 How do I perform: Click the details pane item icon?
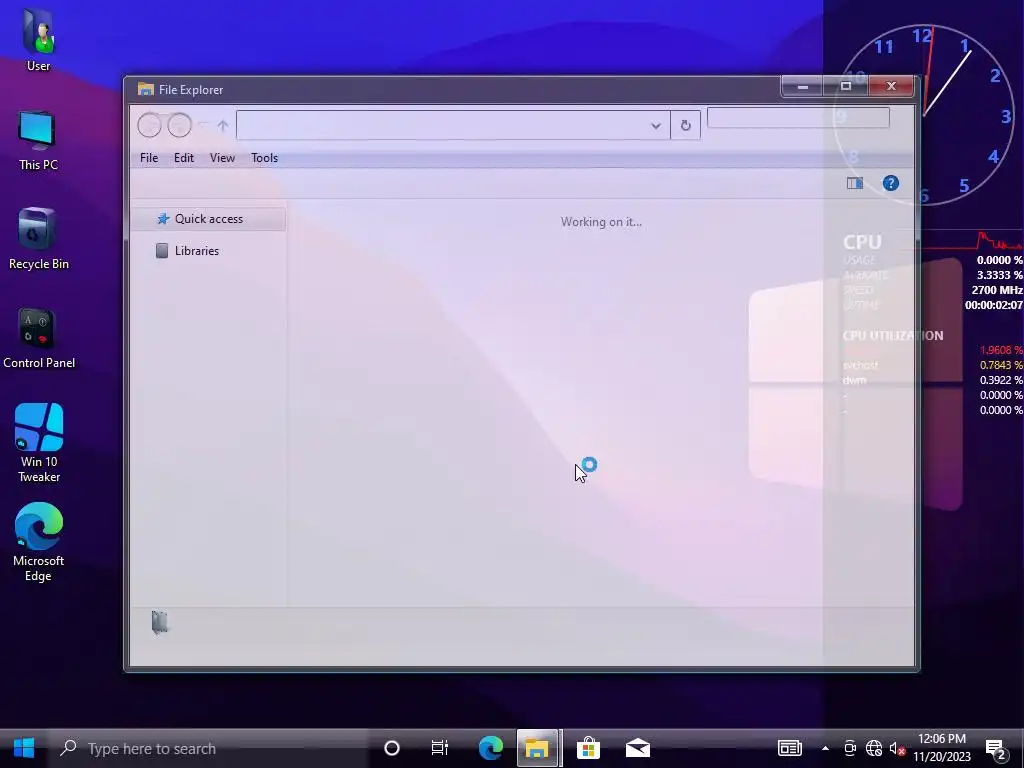point(160,622)
